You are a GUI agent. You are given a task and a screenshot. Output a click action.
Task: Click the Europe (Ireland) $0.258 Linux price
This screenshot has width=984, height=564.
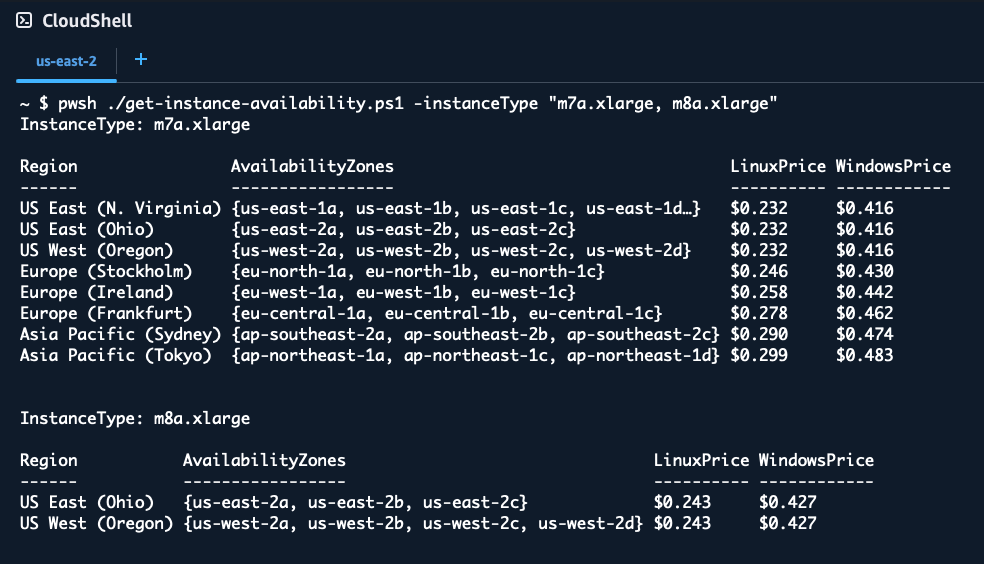[759, 292]
